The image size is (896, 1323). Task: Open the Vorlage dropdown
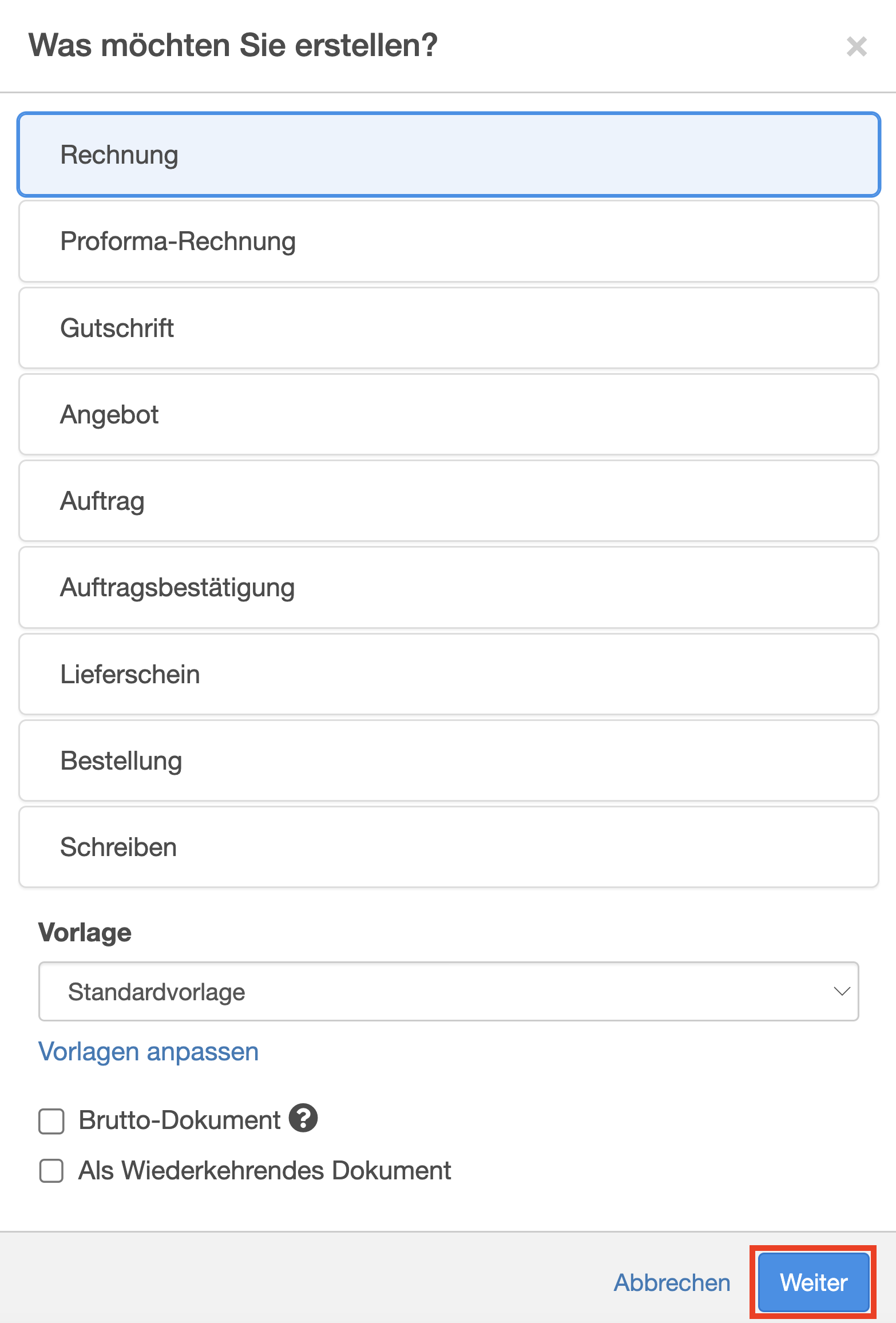coord(448,992)
